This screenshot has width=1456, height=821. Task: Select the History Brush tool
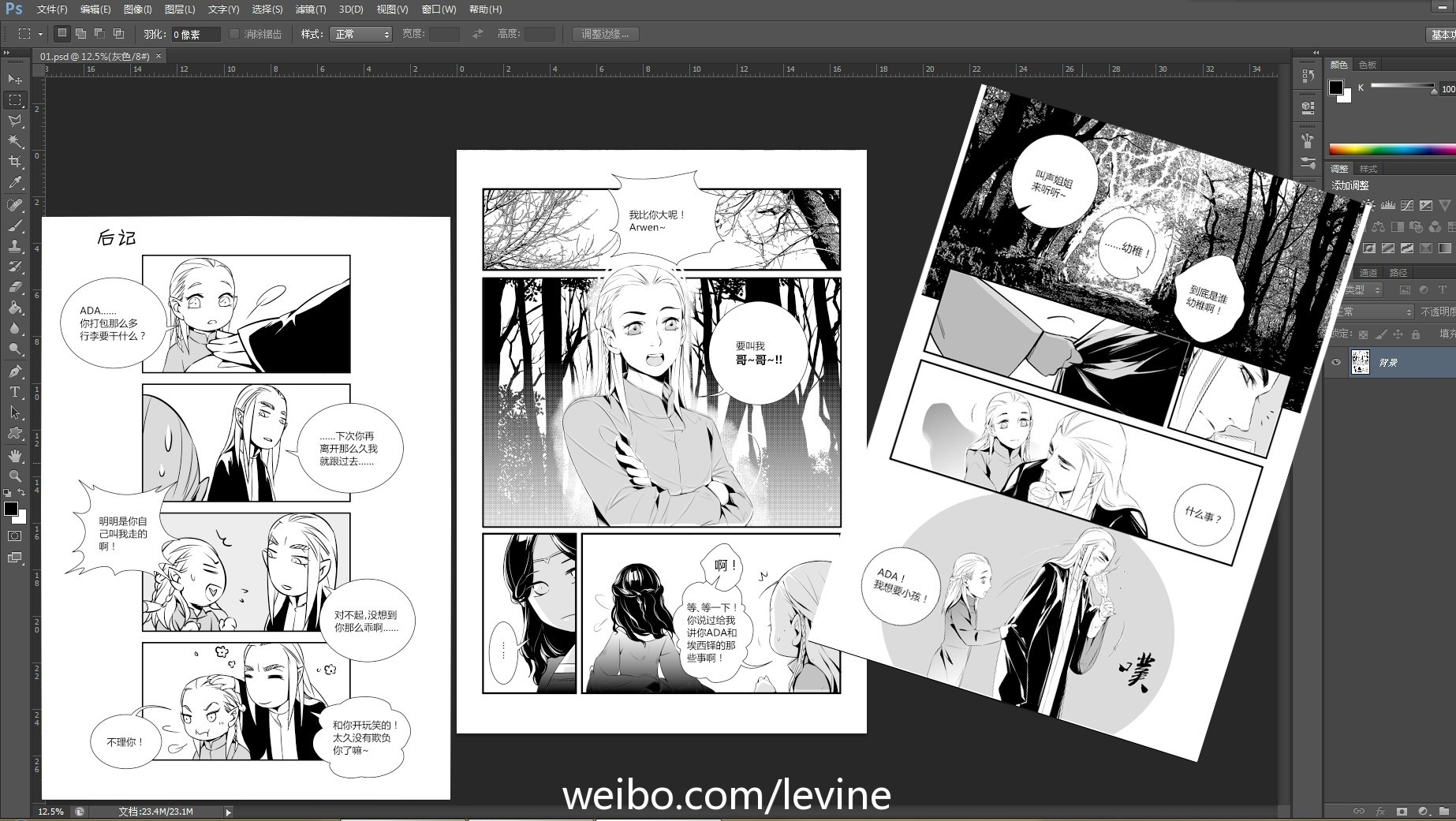[x=15, y=267]
